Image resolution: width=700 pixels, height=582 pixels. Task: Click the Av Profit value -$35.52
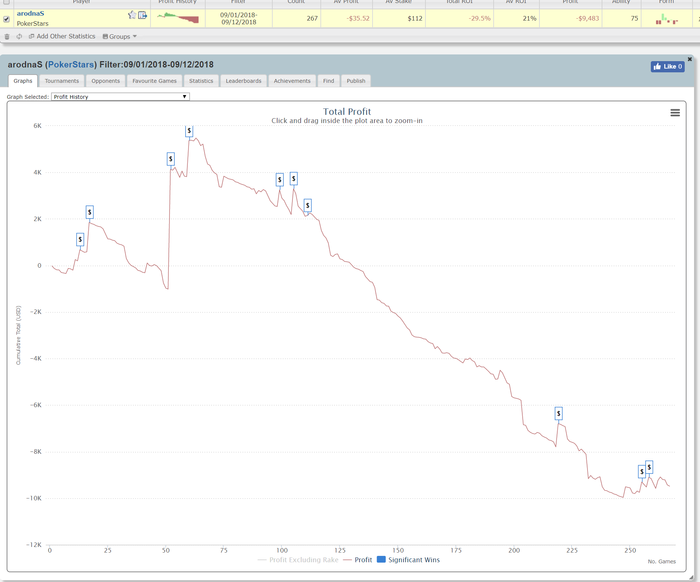click(358, 18)
